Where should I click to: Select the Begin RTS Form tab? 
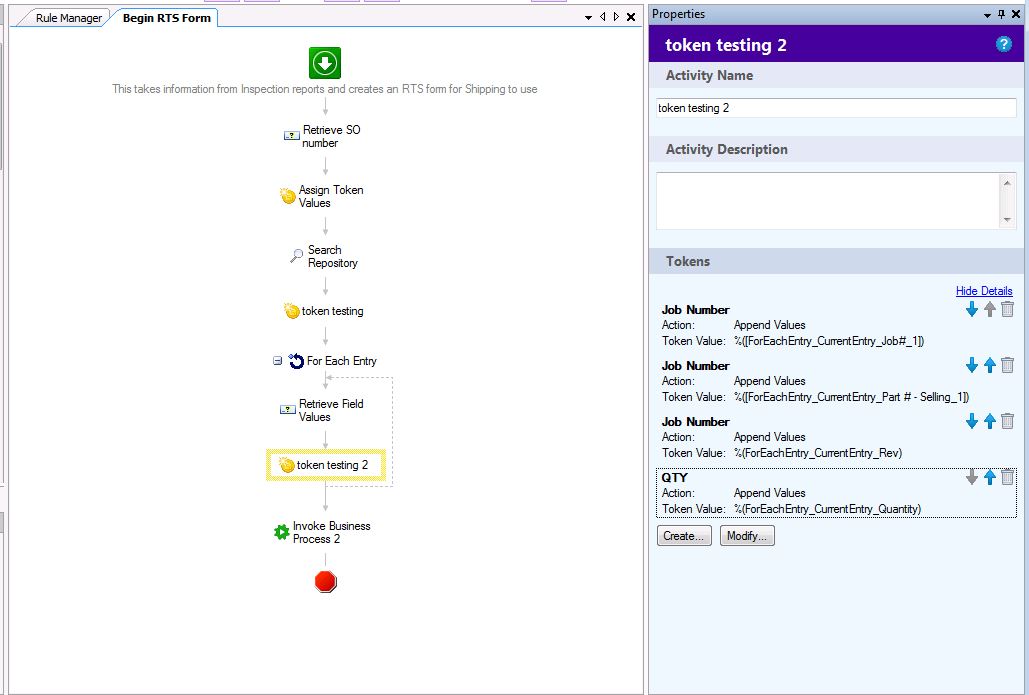166,18
